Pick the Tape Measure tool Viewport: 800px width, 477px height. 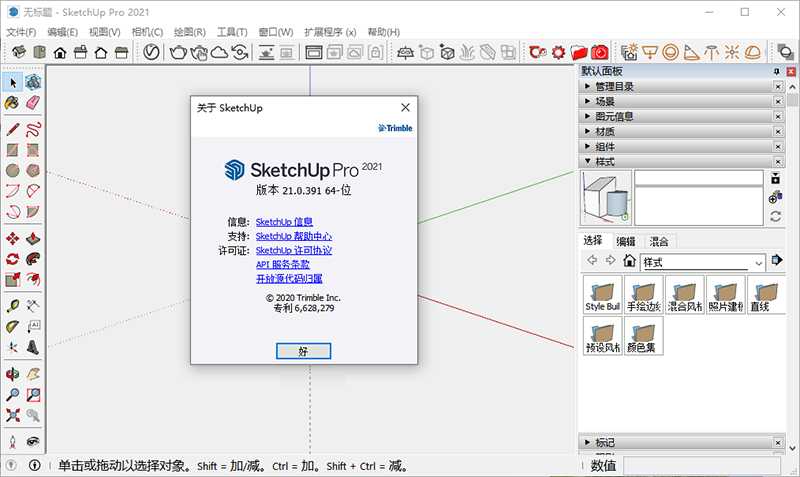click(x=13, y=306)
